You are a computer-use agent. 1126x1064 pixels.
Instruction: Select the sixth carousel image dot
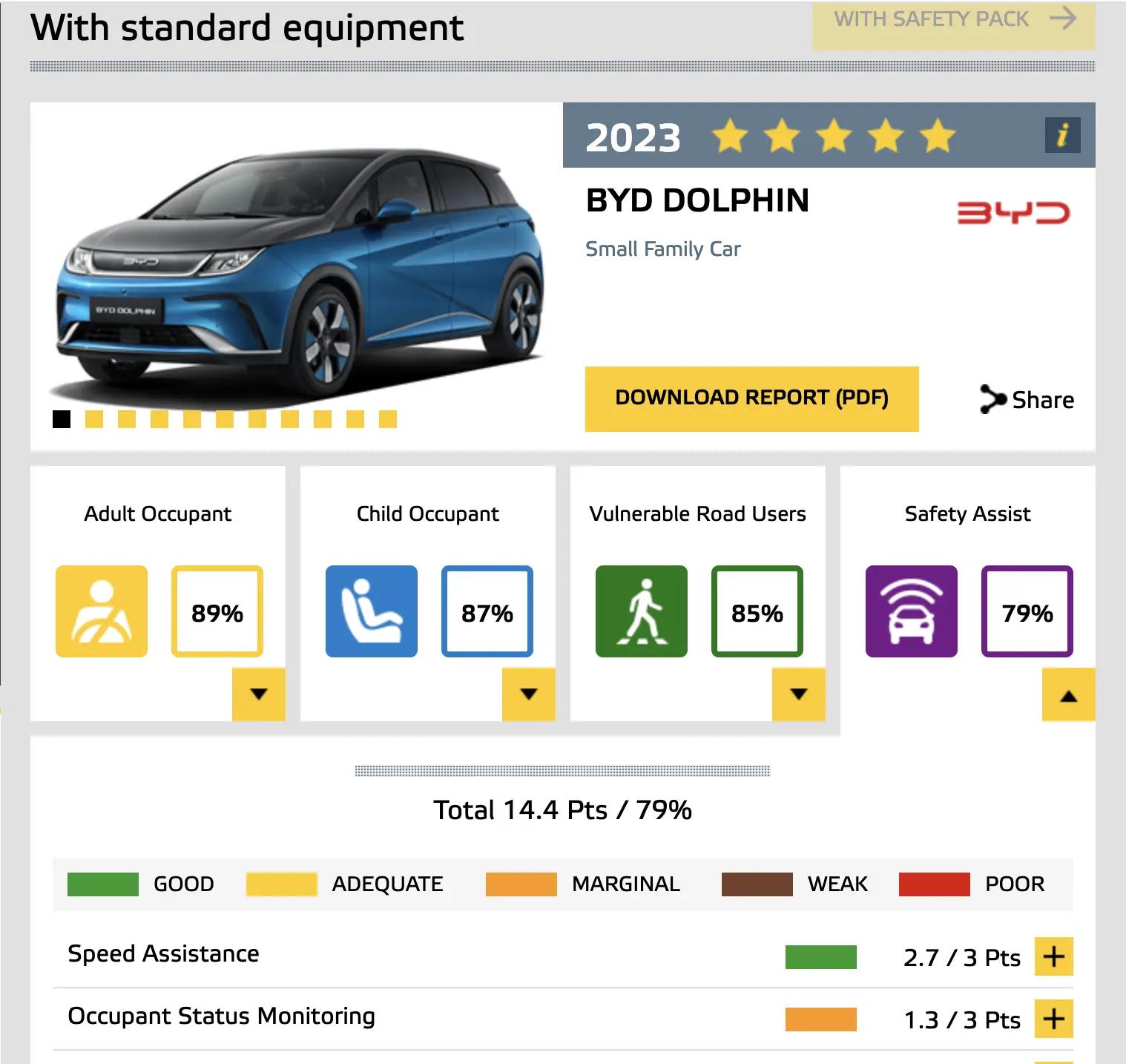click(225, 419)
